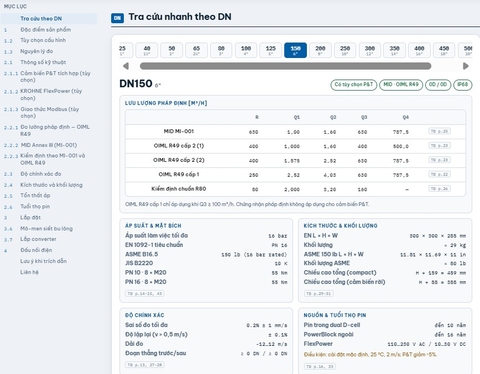Click the 'Có tùy chọn P&T' badge
Image resolution: width=480 pixels, height=374 pixels.
(x=354, y=85)
